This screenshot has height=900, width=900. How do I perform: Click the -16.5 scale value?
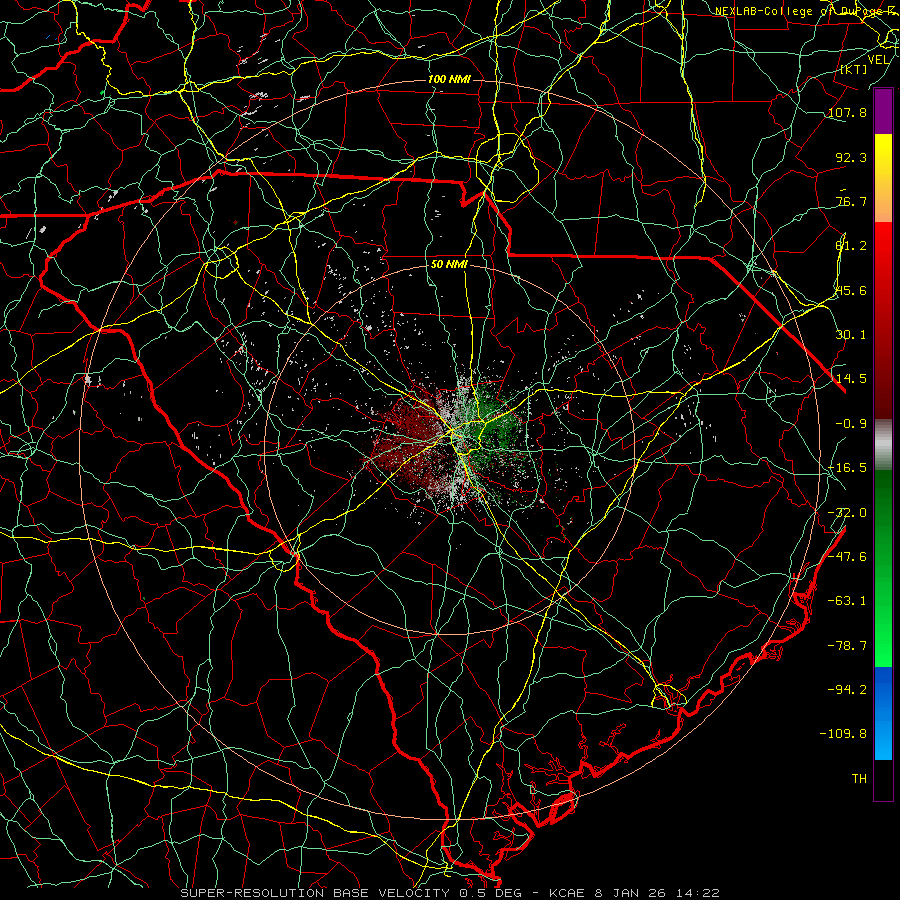[847, 468]
